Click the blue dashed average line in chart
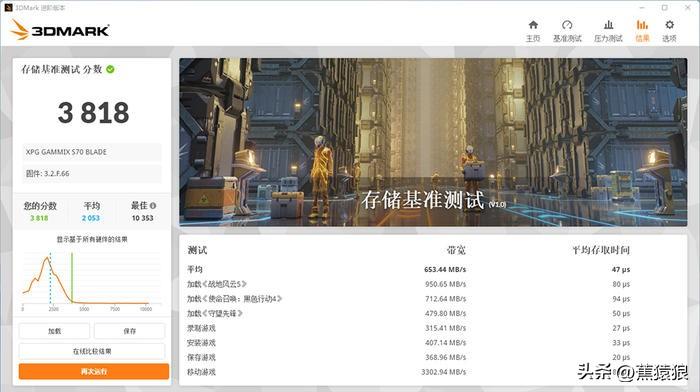 pyautogui.click(x=50, y=278)
